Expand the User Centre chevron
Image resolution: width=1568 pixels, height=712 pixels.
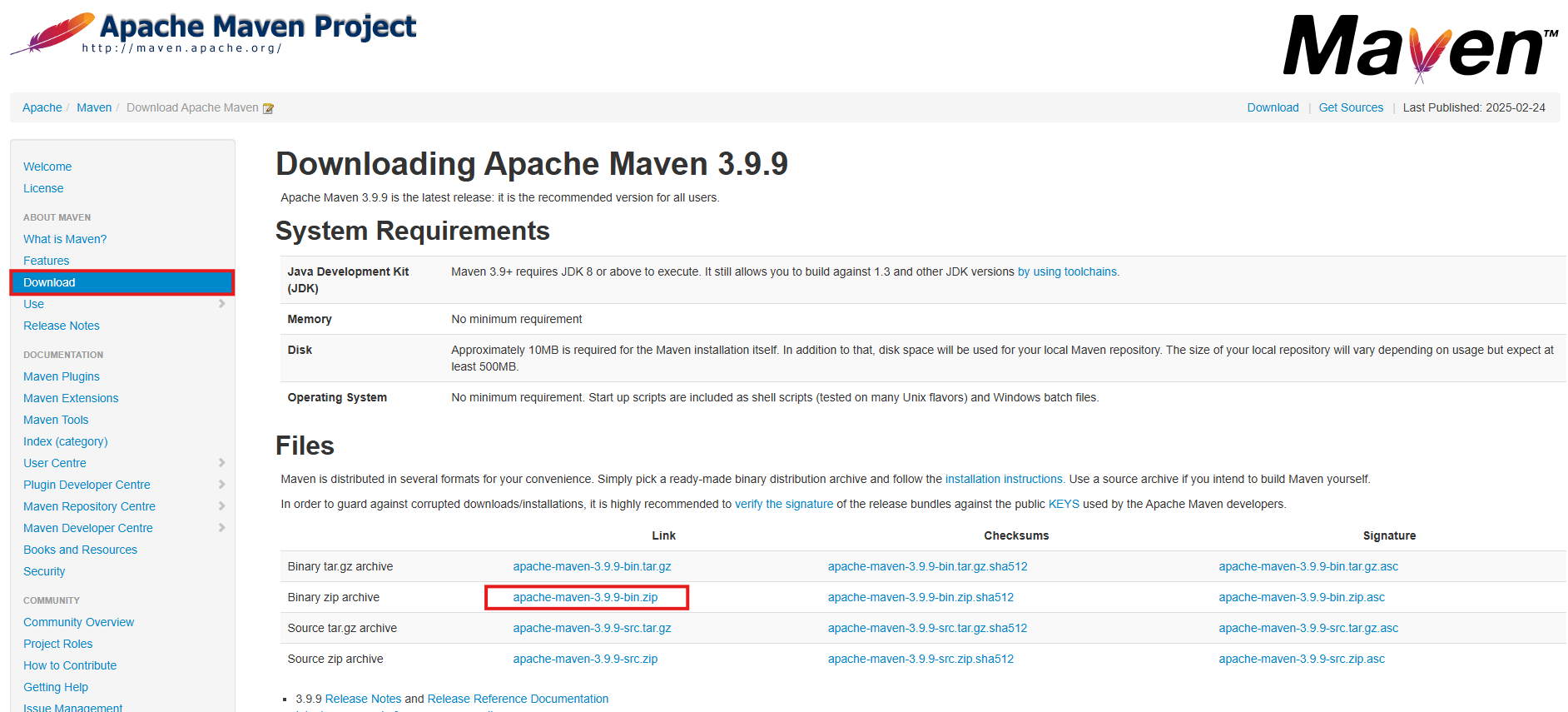[x=221, y=463]
